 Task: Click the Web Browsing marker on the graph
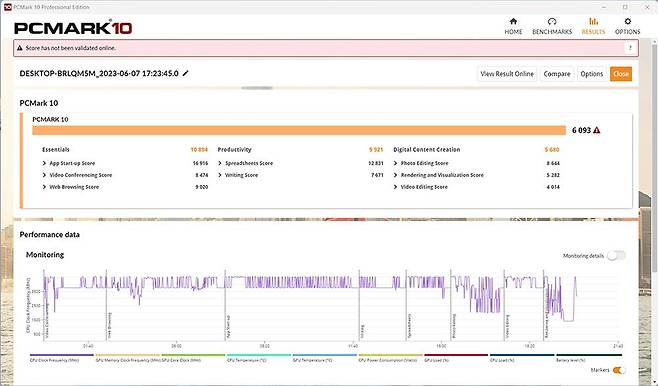tap(110, 325)
